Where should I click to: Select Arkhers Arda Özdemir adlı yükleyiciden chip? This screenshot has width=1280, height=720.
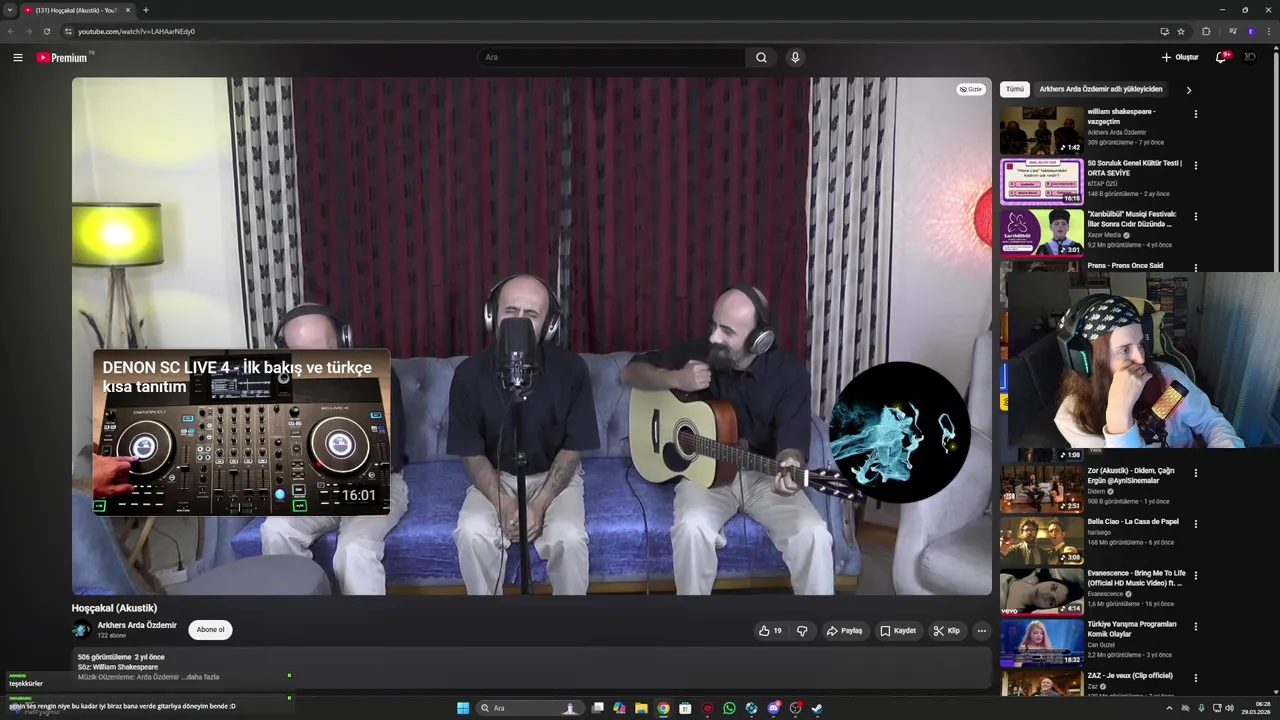[x=1101, y=89]
